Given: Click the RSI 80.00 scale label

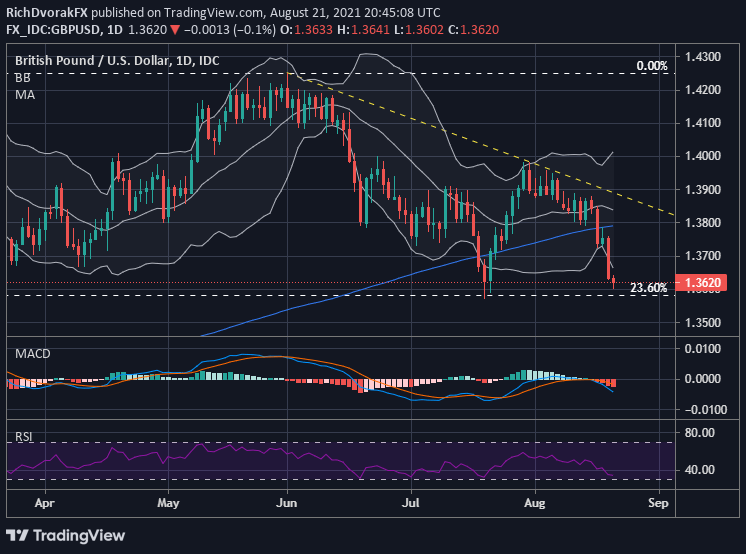Looking at the screenshot, I should pyautogui.click(x=699, y=433).
